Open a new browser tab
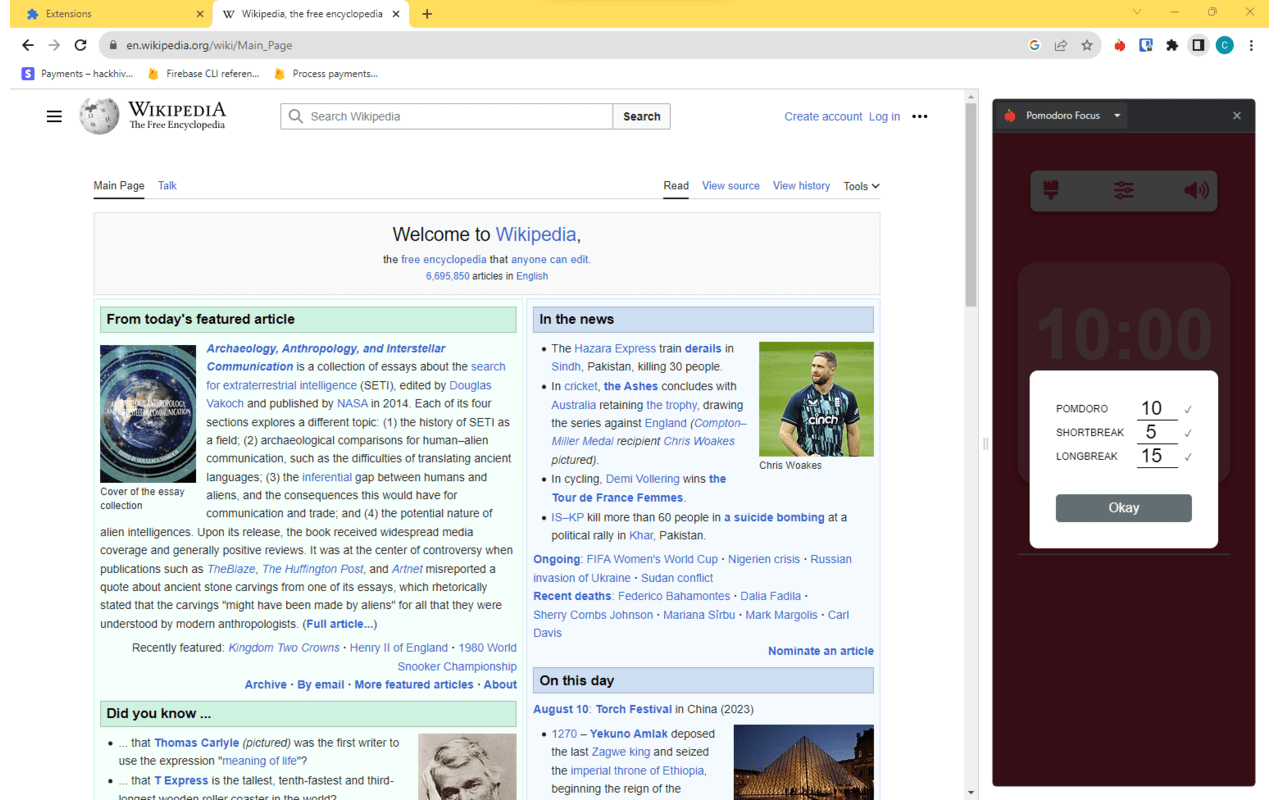This screenshot has width=1280, height=800. coord(427,14)
